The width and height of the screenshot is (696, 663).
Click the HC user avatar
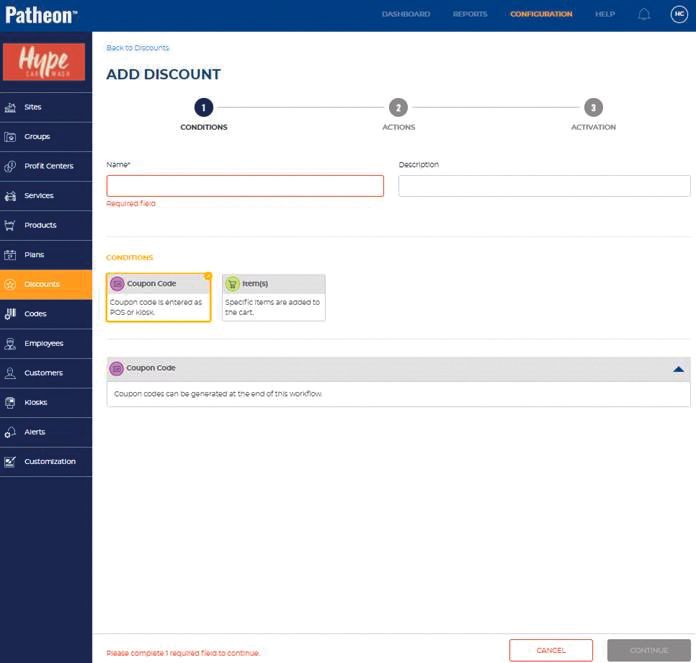click(678, 14)
